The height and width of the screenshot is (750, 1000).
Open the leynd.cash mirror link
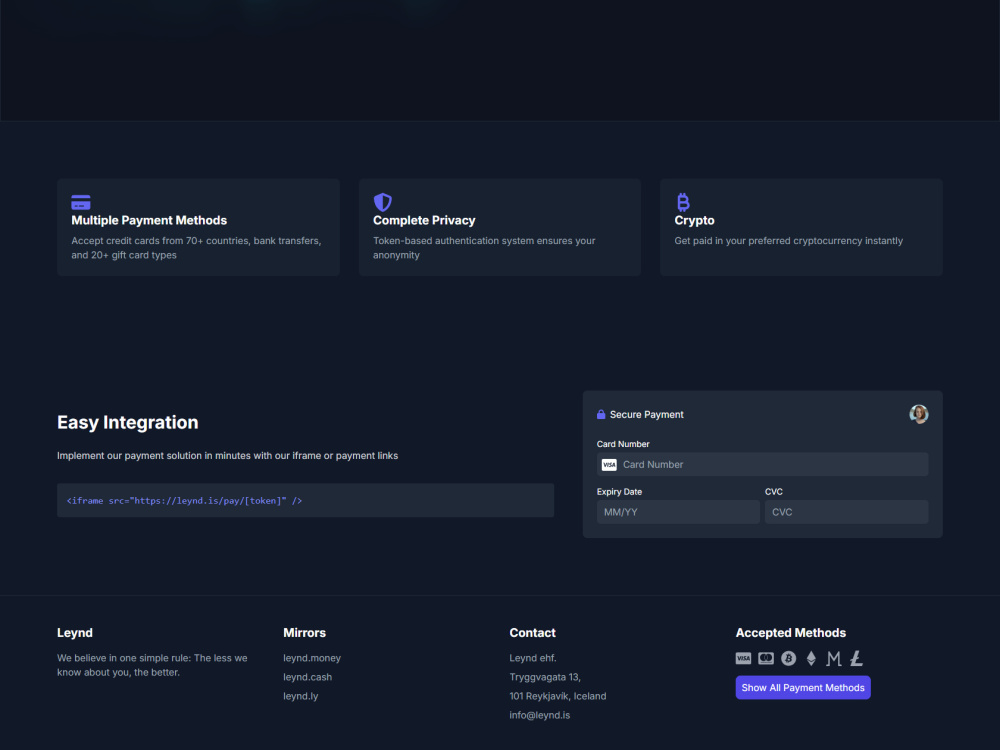307,677
